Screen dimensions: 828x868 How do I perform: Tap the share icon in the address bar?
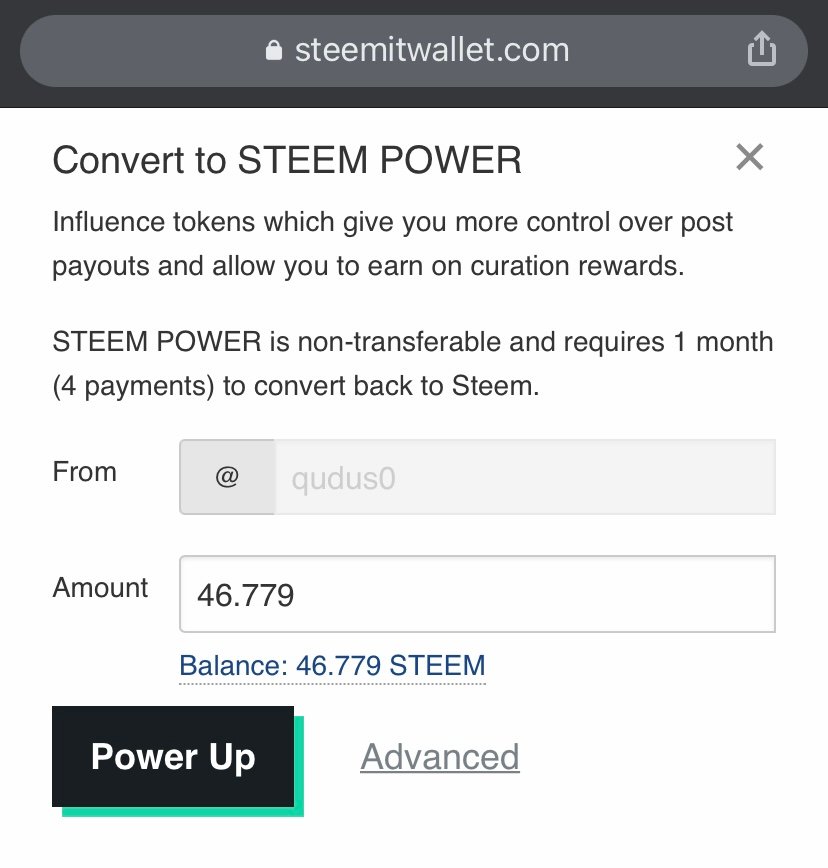[x=762, y=49]
